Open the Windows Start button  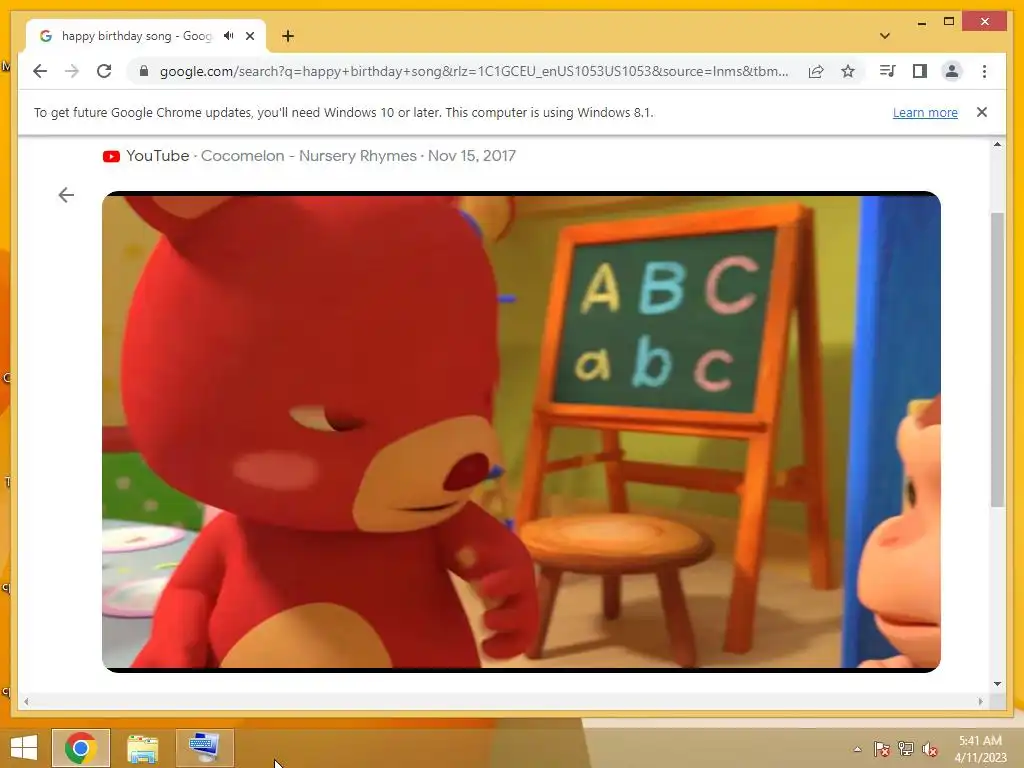click(24, 748)
